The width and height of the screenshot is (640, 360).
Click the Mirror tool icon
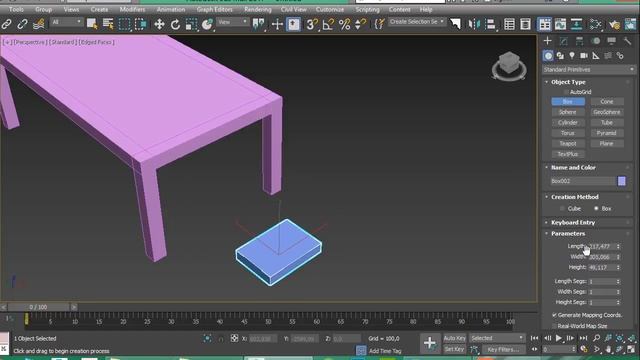(473, 24)
